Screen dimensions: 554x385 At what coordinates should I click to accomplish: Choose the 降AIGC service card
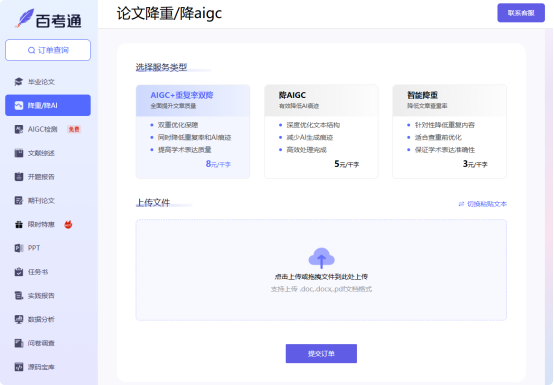pos(321,131)
